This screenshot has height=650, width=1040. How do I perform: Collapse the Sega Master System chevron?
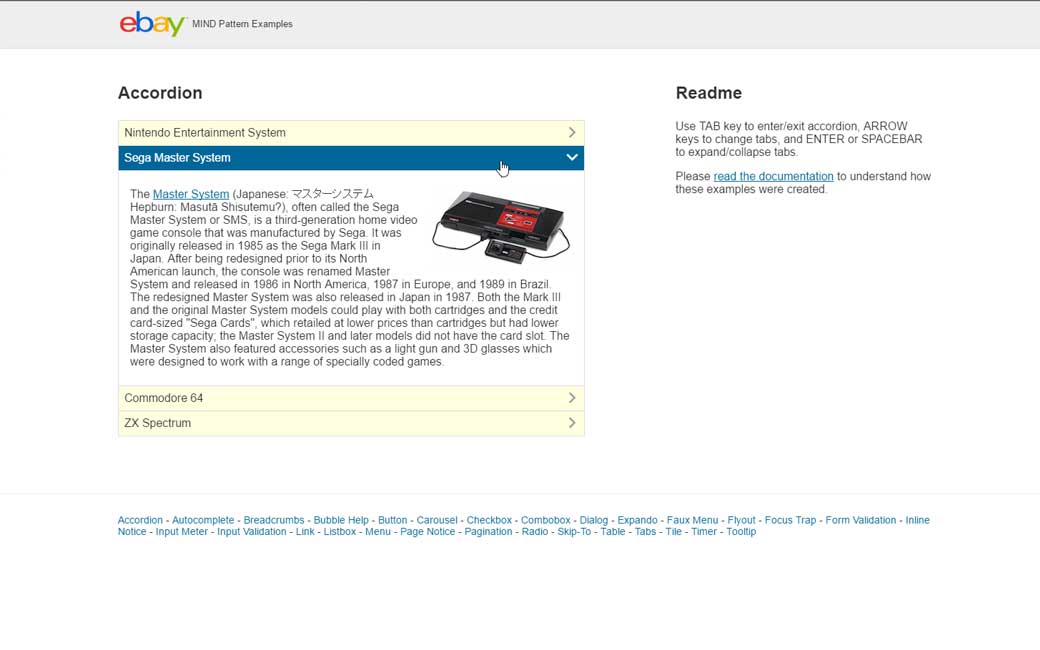(571, 158)
